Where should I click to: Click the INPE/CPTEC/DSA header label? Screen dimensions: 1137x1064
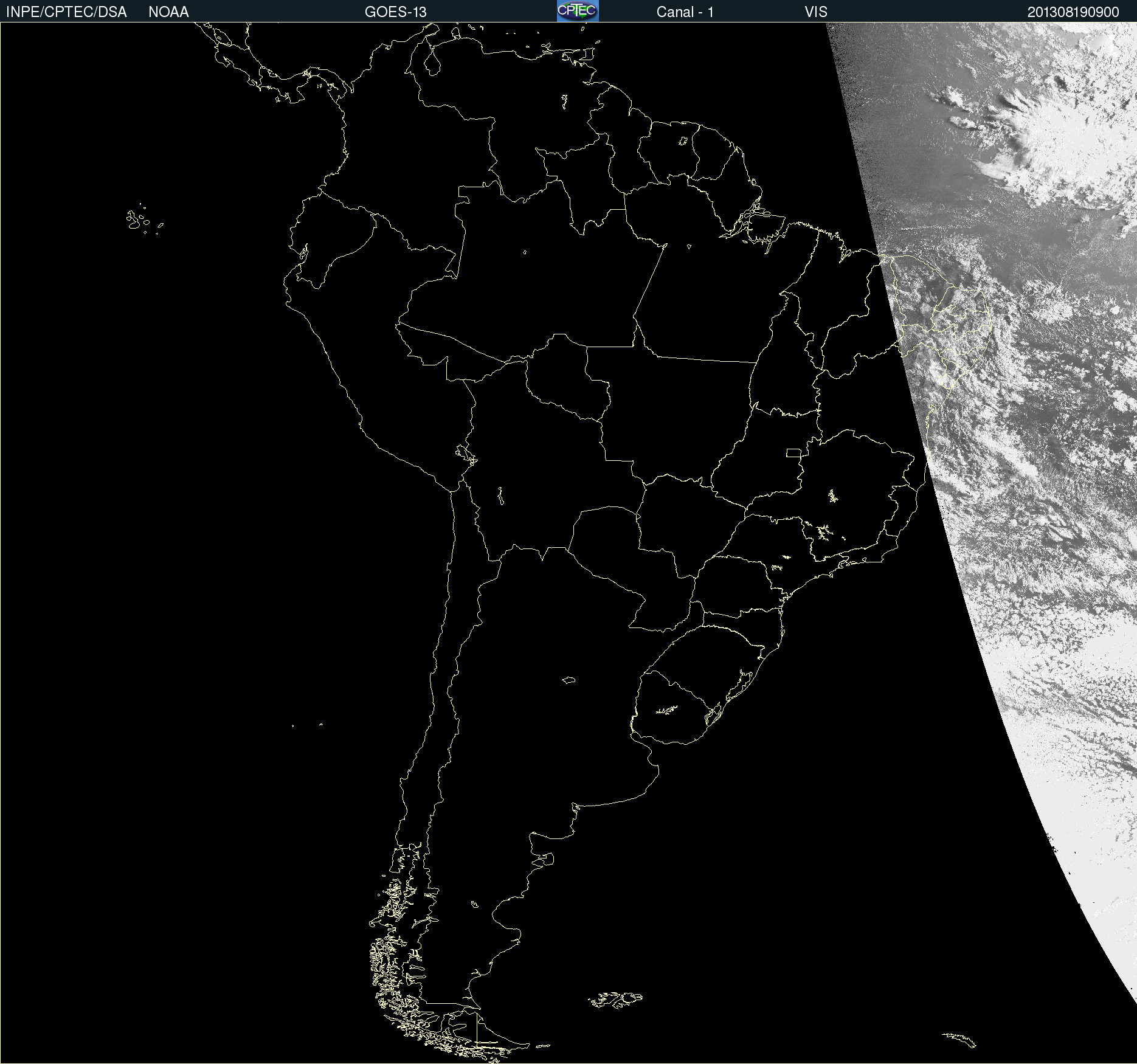point(66,12)
